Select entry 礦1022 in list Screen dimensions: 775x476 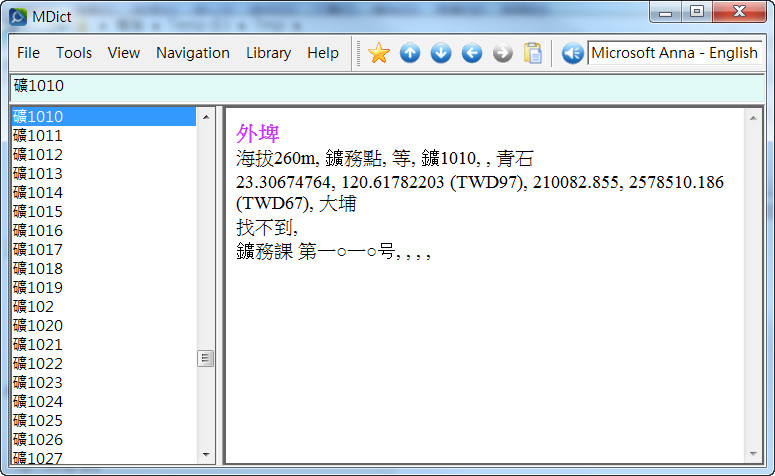click(104, 364)
